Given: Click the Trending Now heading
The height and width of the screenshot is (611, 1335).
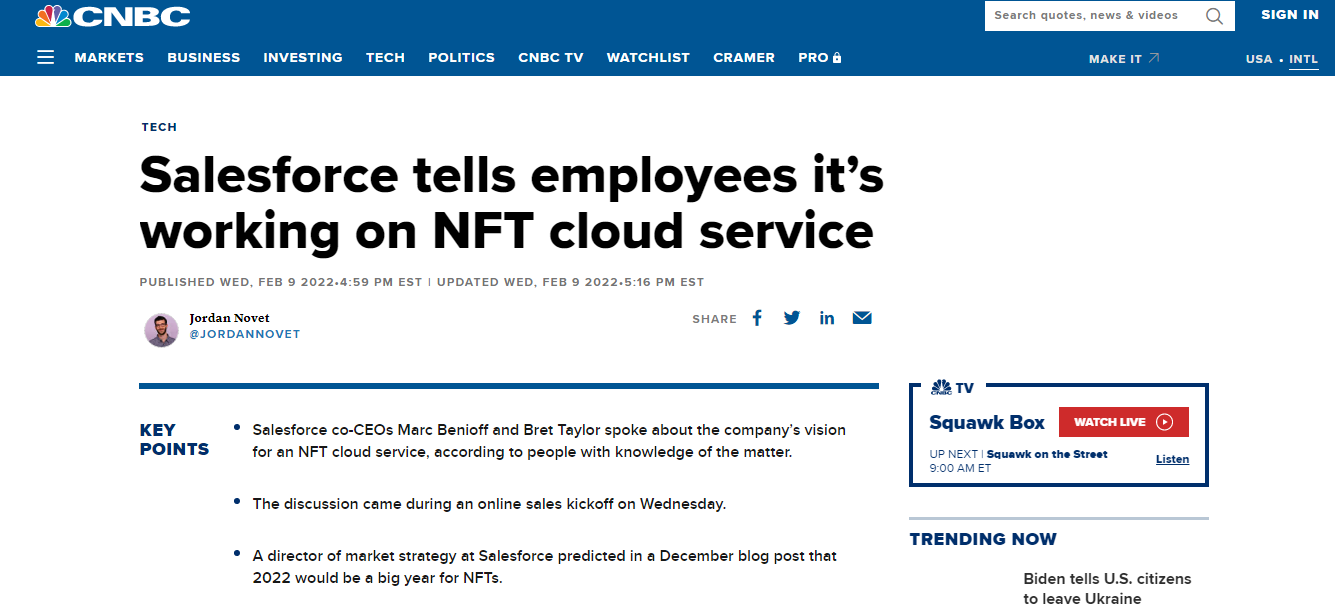Looking at the screenshot, I should click(x=983, y=539).
